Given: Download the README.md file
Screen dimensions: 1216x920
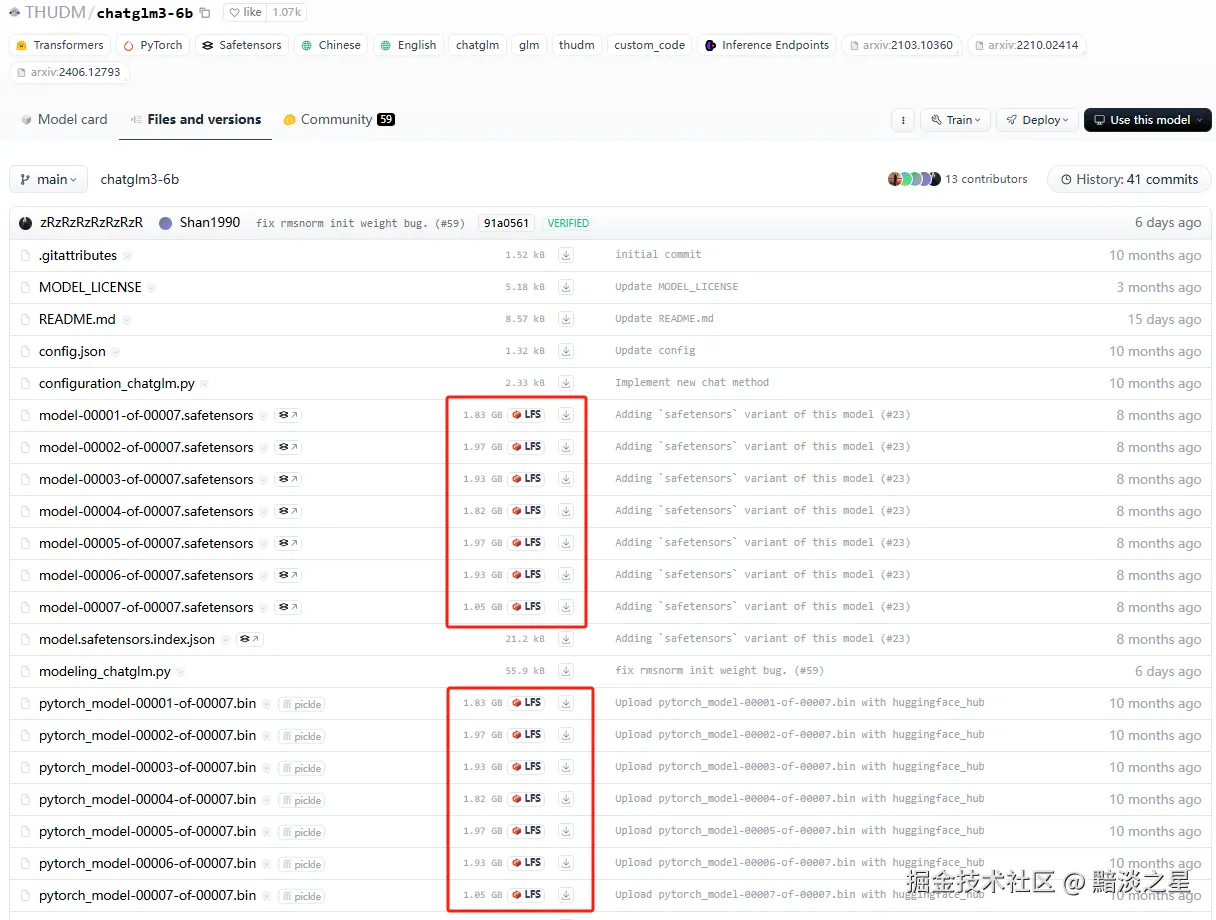Looking at the screenshot, I should pyautogui.click(x=566, y=319).
